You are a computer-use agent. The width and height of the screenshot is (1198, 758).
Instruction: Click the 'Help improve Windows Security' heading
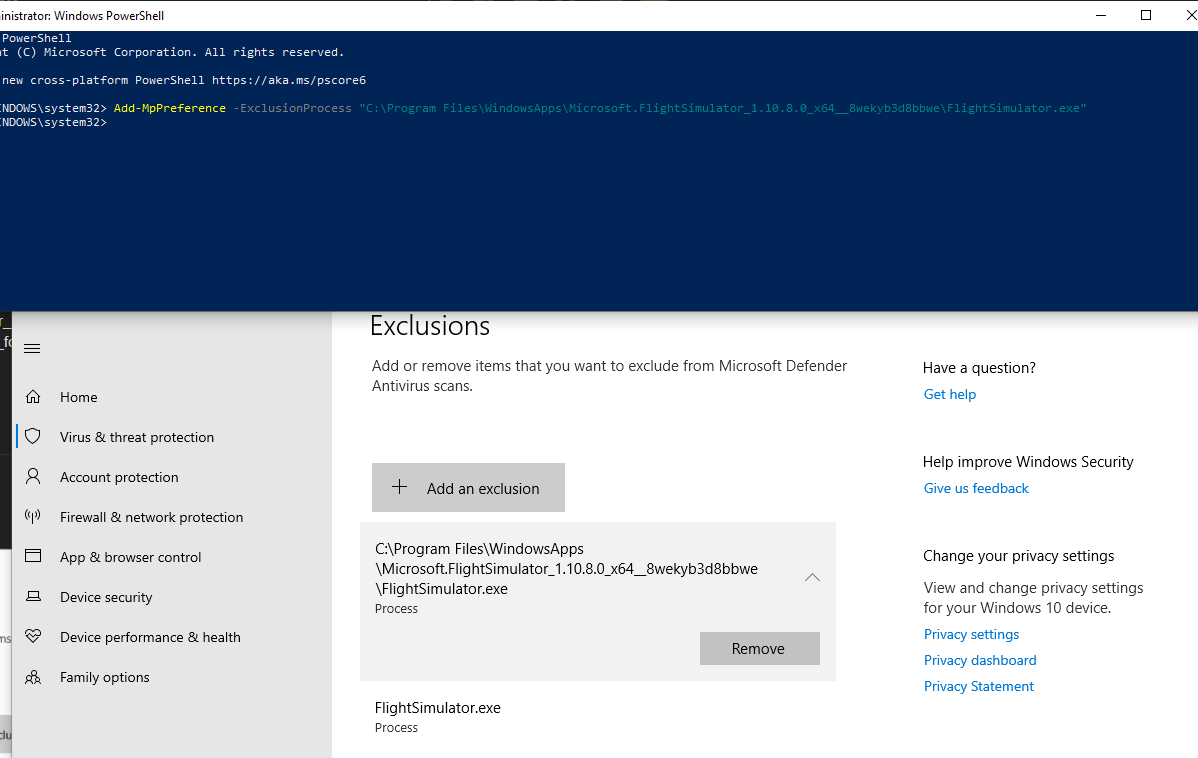(1028, 462)
